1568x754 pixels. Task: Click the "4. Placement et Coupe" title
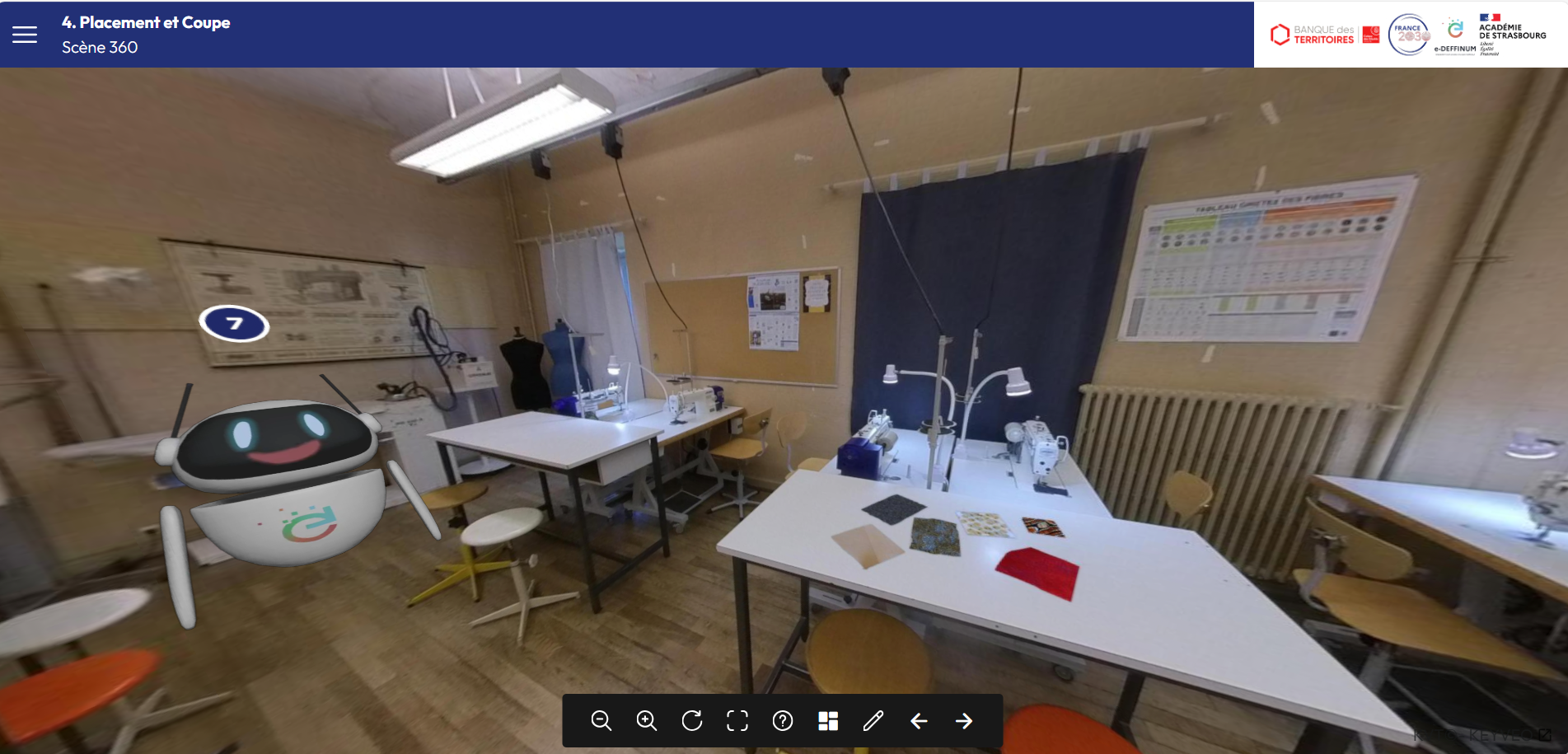pyautogui.click(x=146, y=22)
